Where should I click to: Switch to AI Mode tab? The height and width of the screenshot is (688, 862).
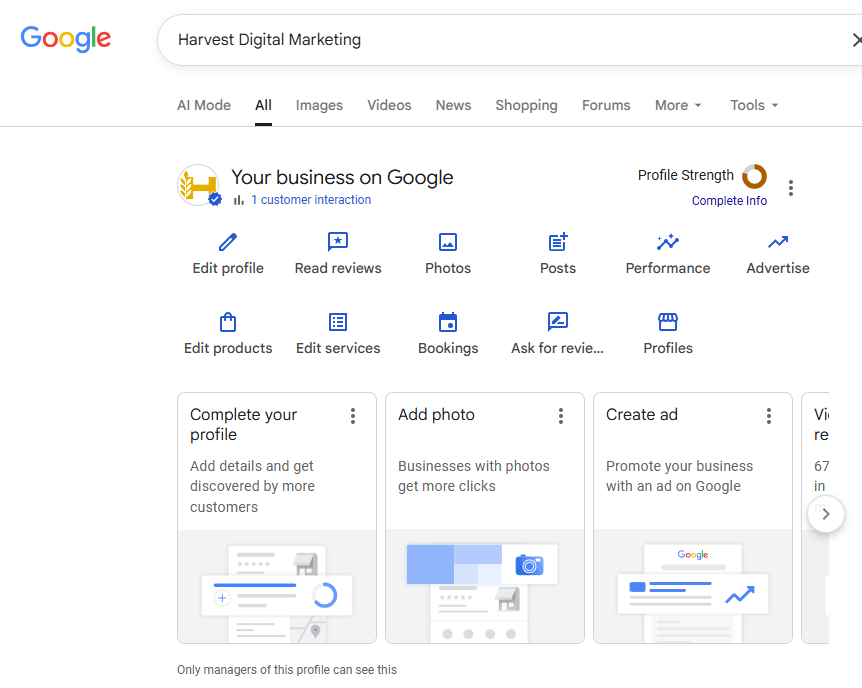click(x=204, y=105)
